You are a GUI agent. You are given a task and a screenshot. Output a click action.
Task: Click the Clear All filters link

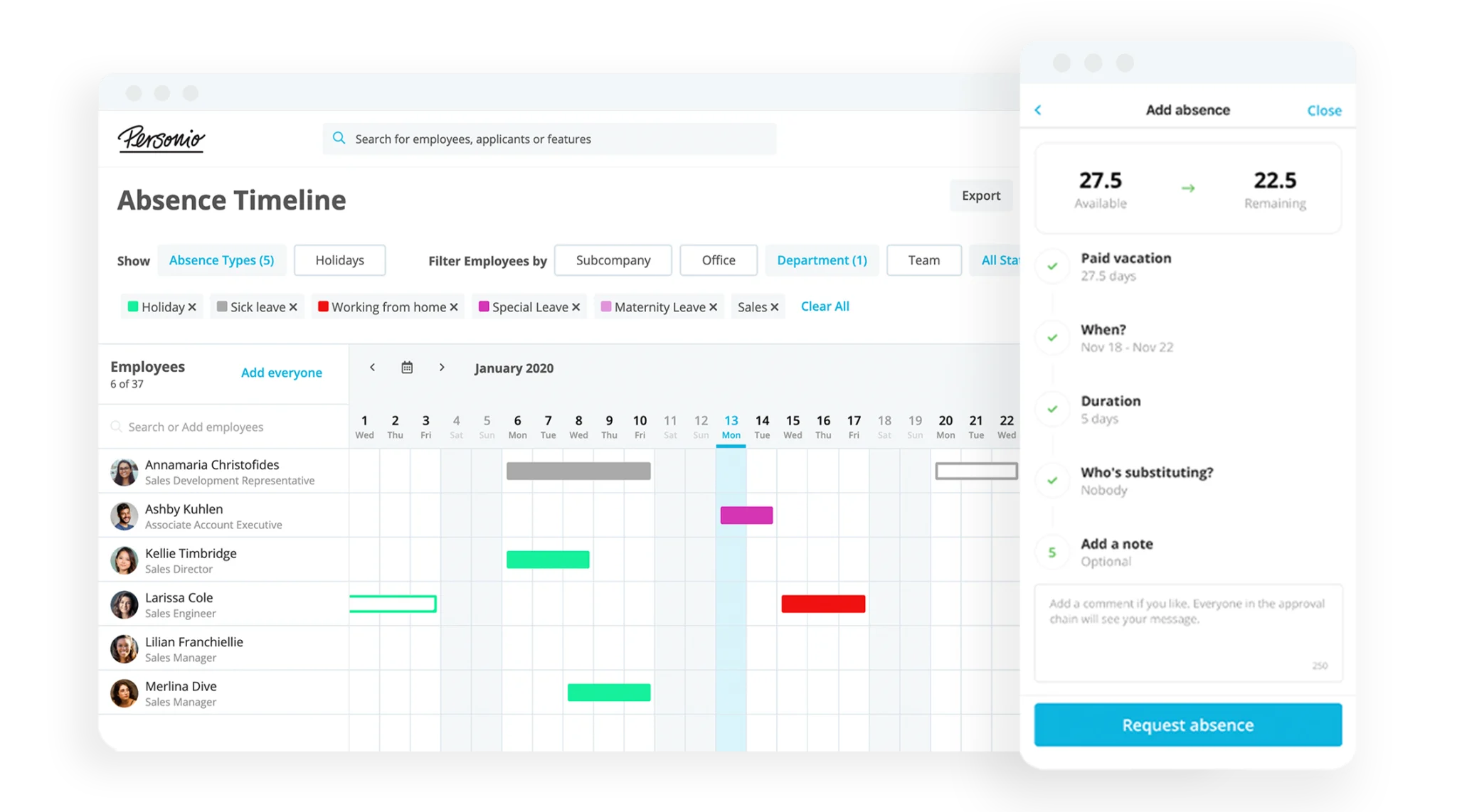pos(824,306)
